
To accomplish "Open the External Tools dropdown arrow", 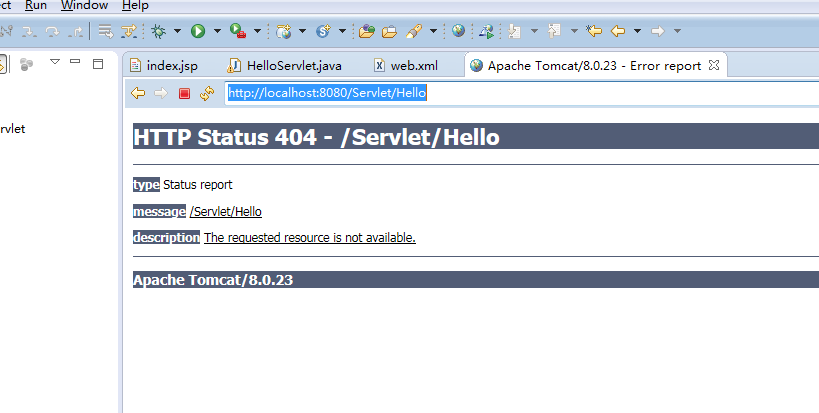I will [258, 31].
